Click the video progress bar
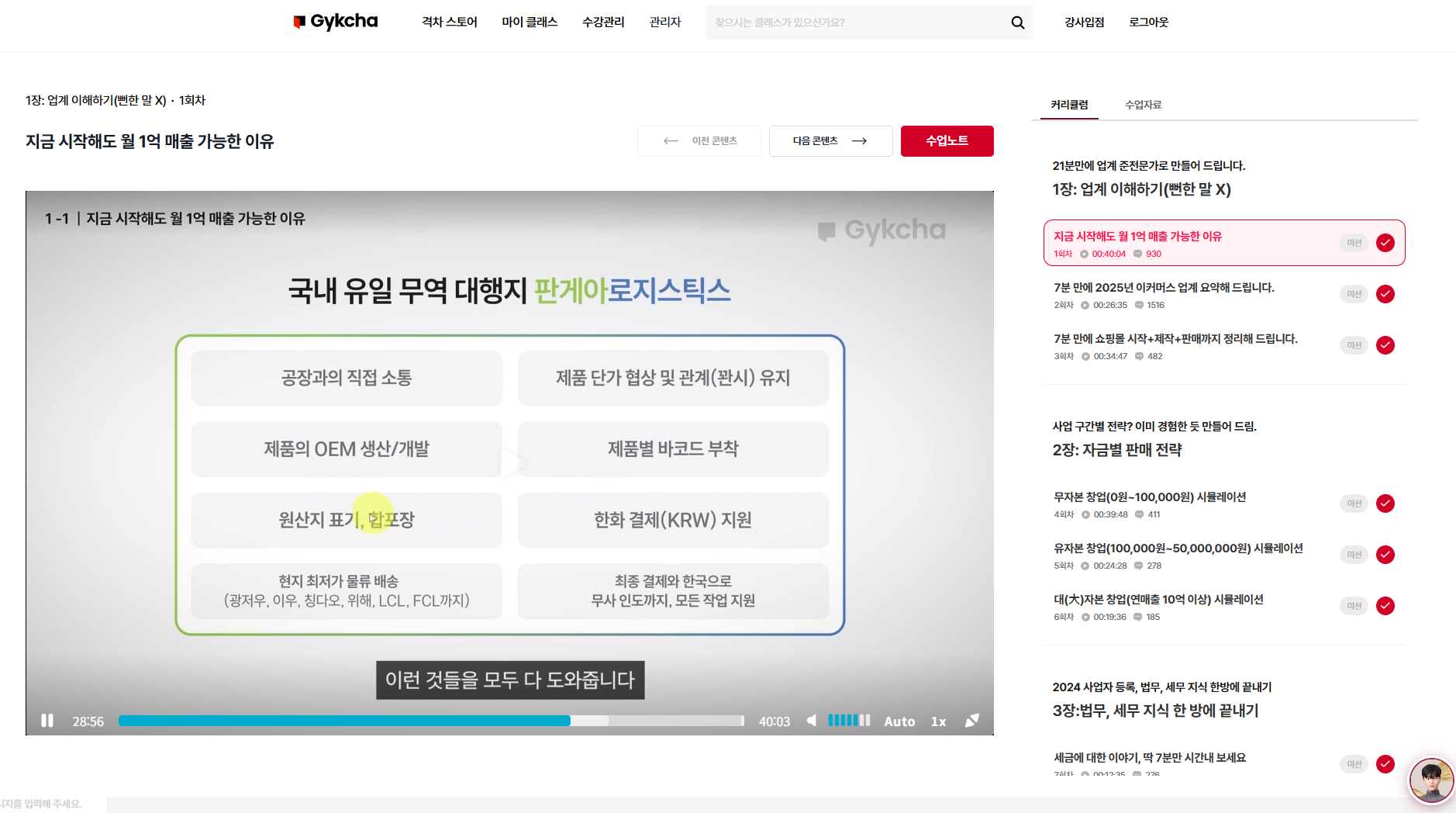The height and width of the screenshot is (813, 1456). click(x=430, y=721)
